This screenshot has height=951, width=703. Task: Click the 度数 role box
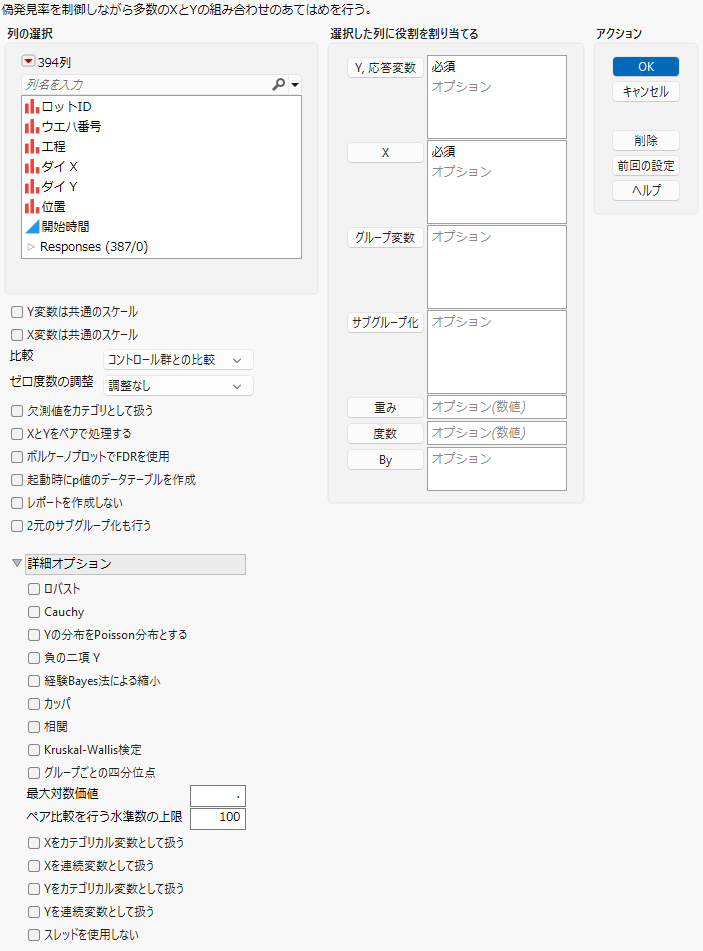click(497, 433)
